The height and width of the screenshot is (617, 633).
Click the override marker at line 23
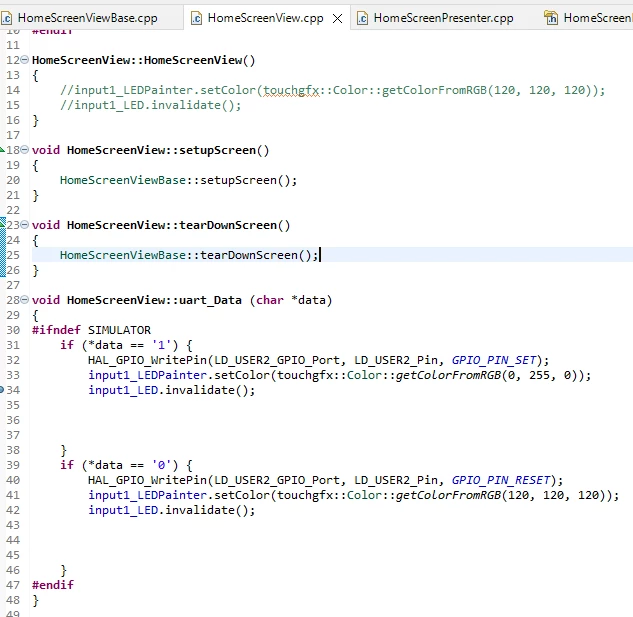point(2,223)
